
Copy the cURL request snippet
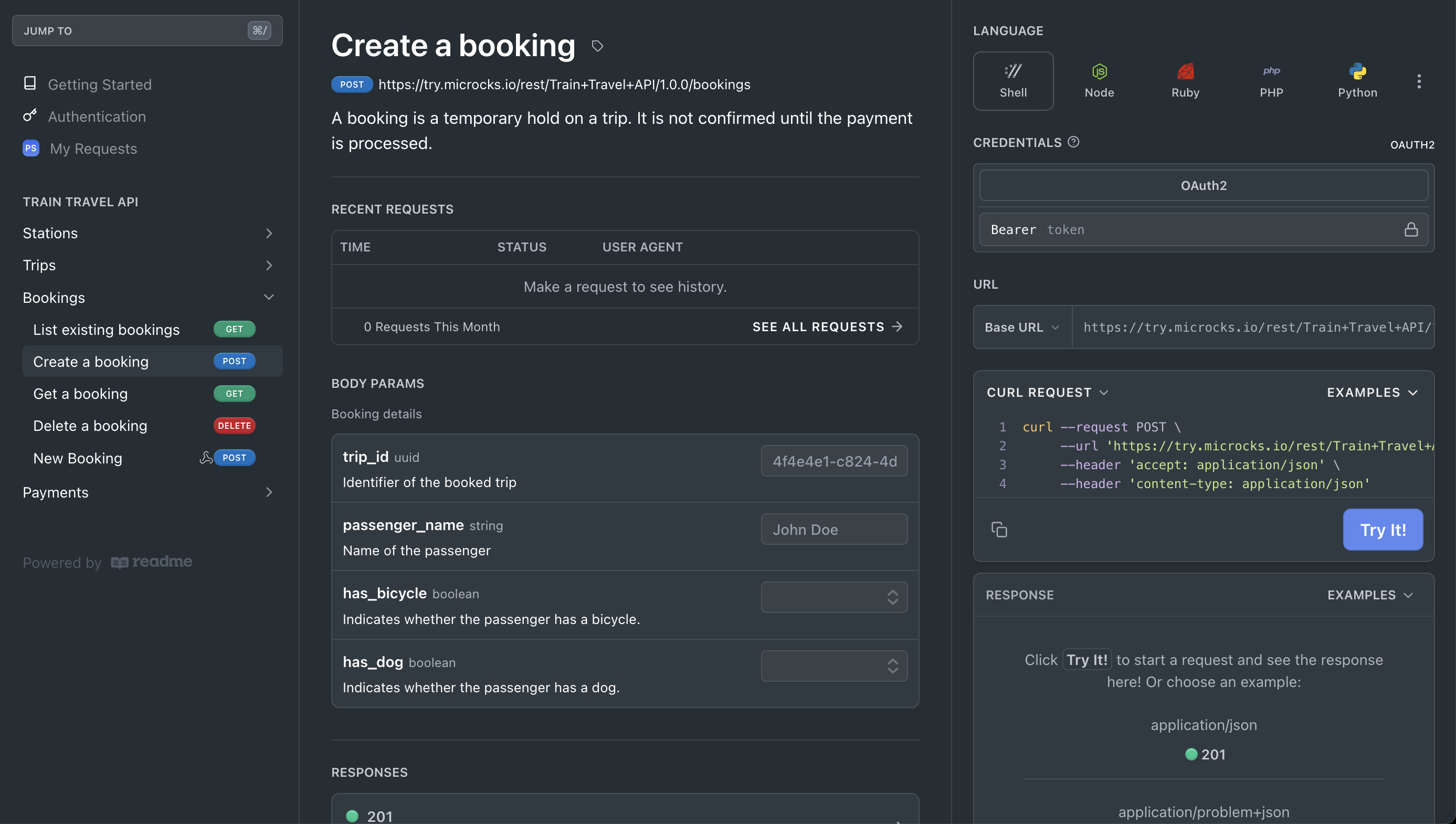coord(1000,529)
